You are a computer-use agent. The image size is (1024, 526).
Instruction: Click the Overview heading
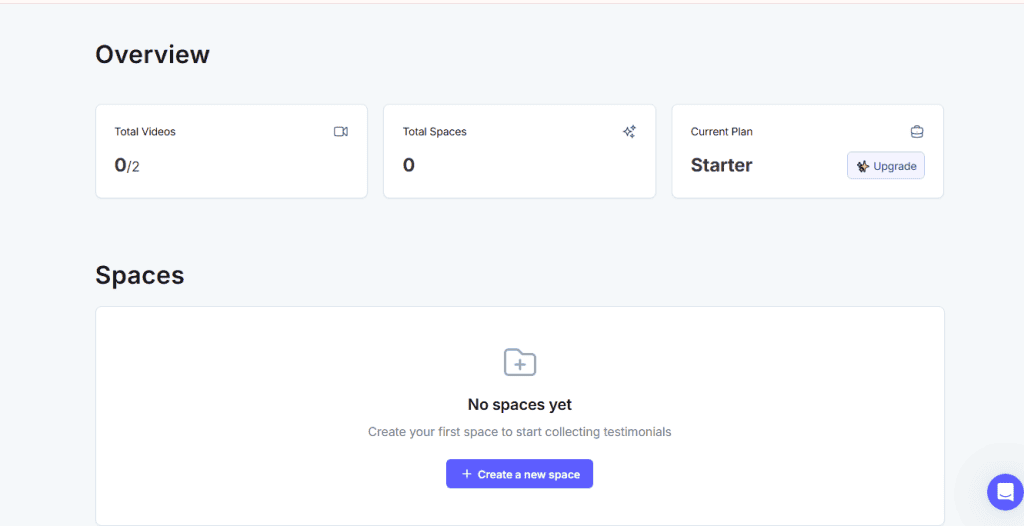152,54
